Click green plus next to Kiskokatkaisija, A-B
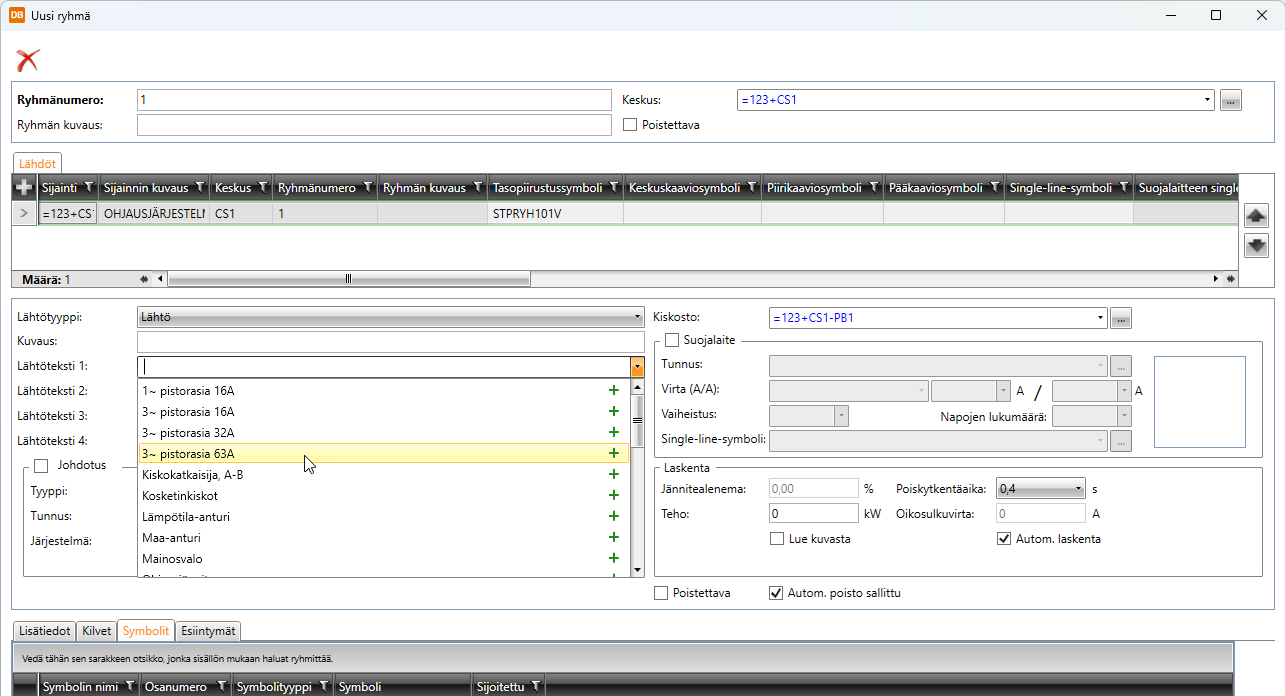Viewport: 1285px width, 696px height. (613, 475)
